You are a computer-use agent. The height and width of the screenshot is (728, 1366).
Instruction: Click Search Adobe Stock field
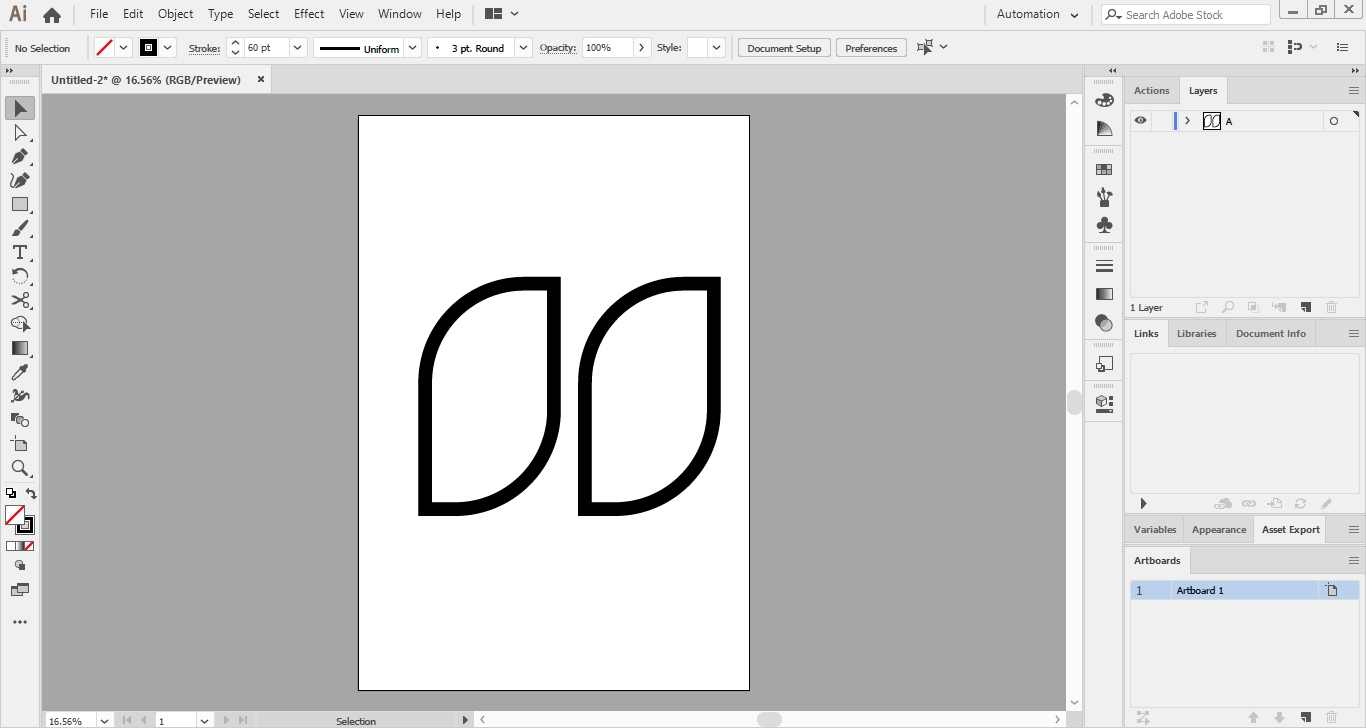1186,15
